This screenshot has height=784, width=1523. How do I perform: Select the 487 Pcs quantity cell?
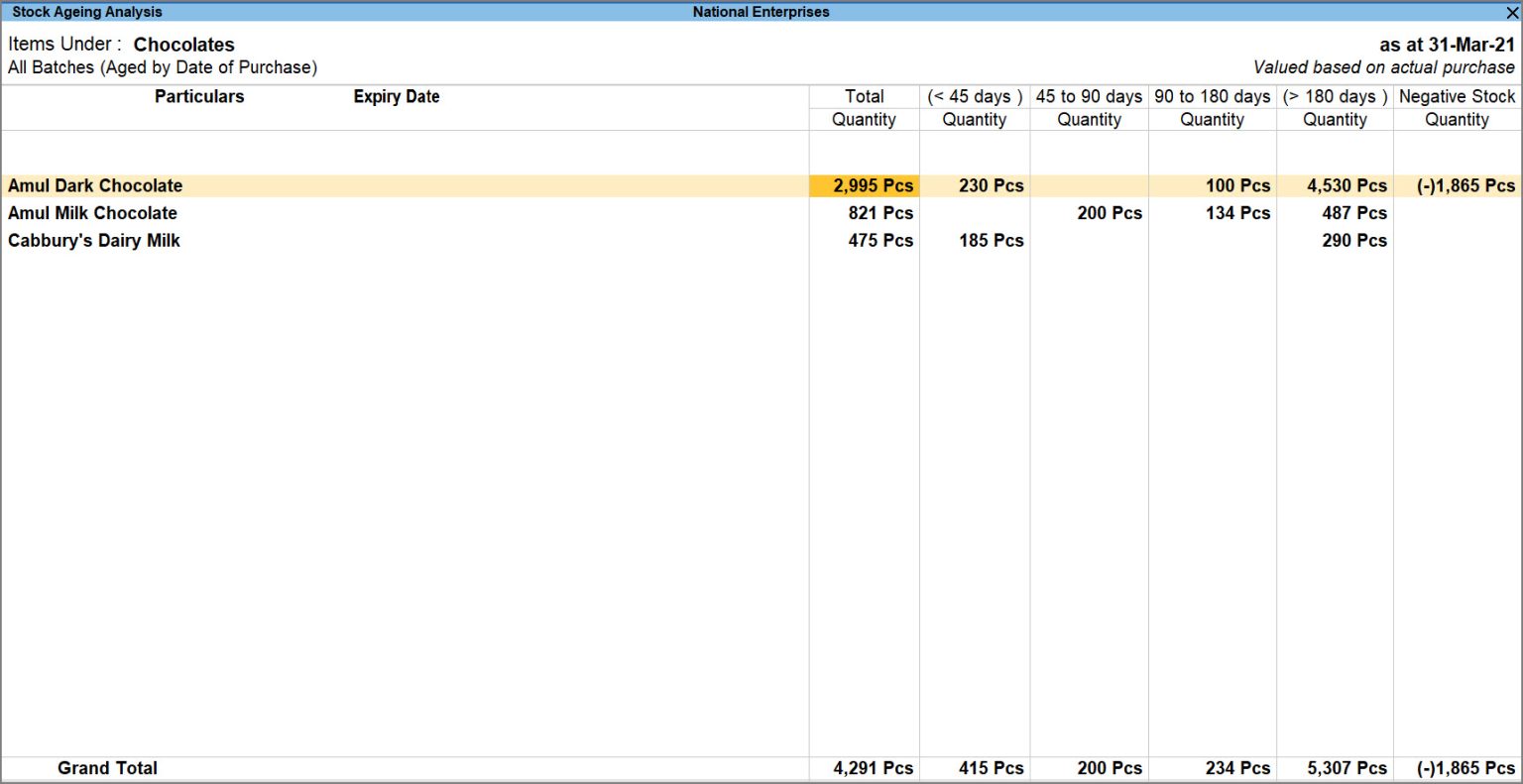pyautogui.click(x=1353, y=213)
